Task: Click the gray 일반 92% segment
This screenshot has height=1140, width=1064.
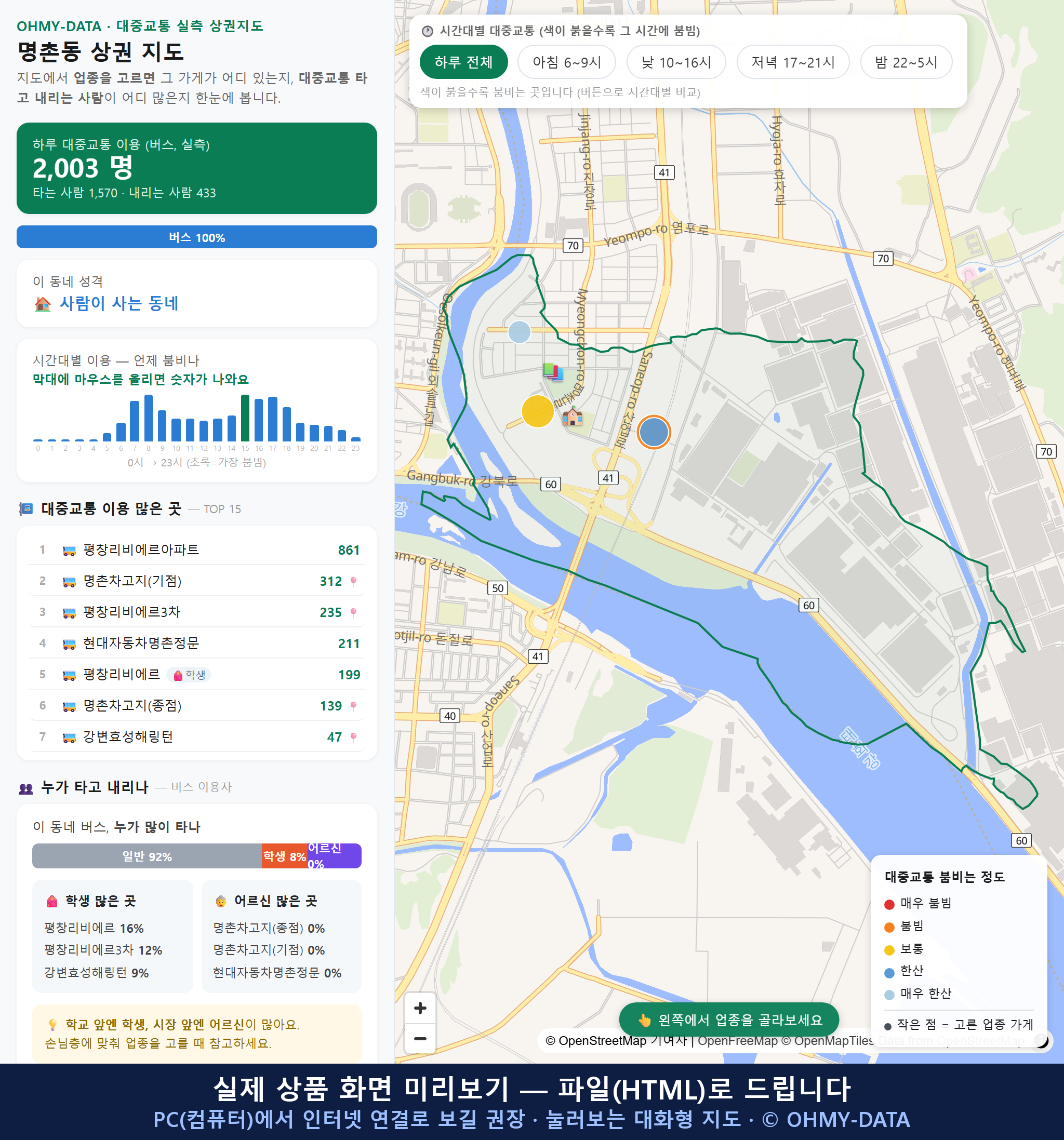Action: tap(147, 856)
